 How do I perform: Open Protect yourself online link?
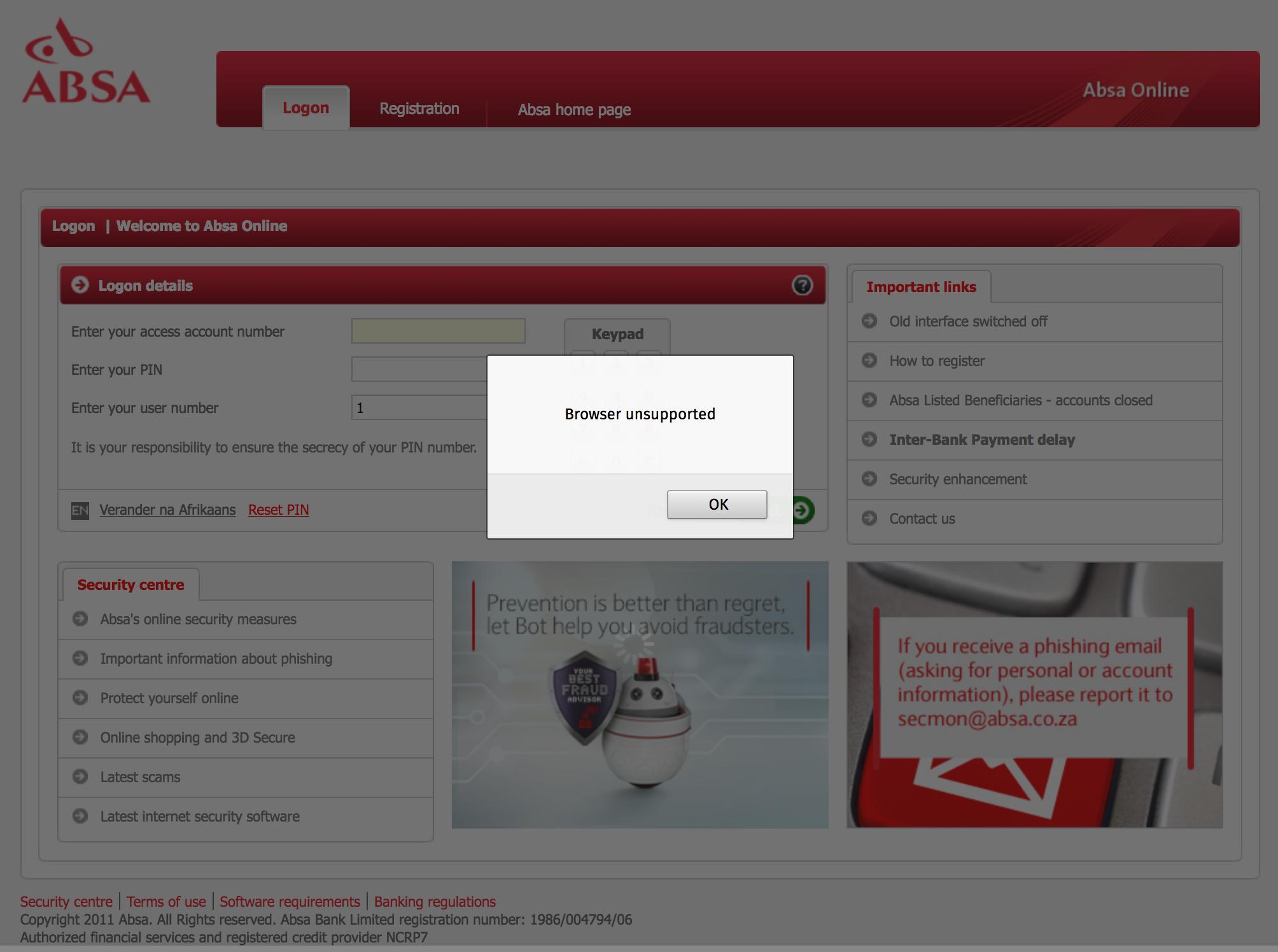[169, 698]
